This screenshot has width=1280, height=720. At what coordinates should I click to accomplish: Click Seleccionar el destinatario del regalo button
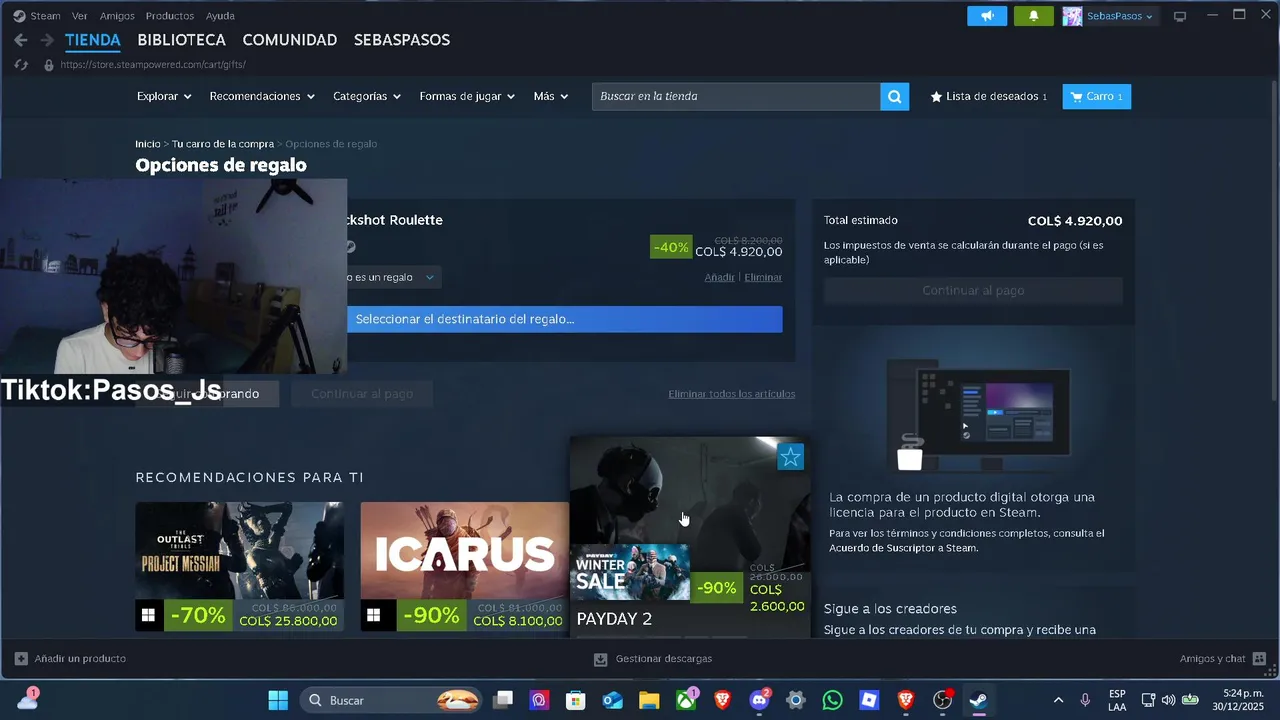point(564,319)
